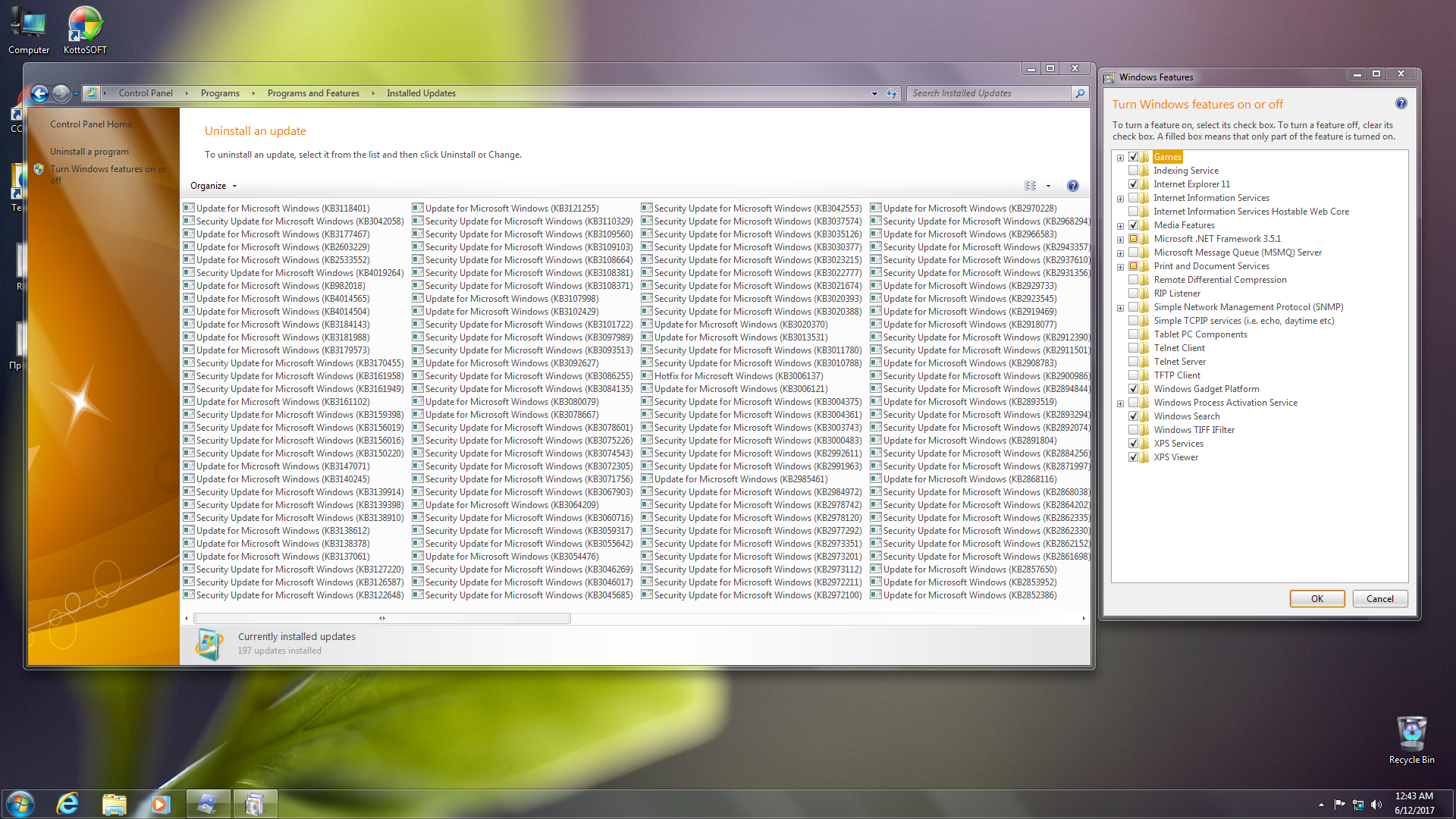
Task: Open Control Panel Home link
Action: 91,124
